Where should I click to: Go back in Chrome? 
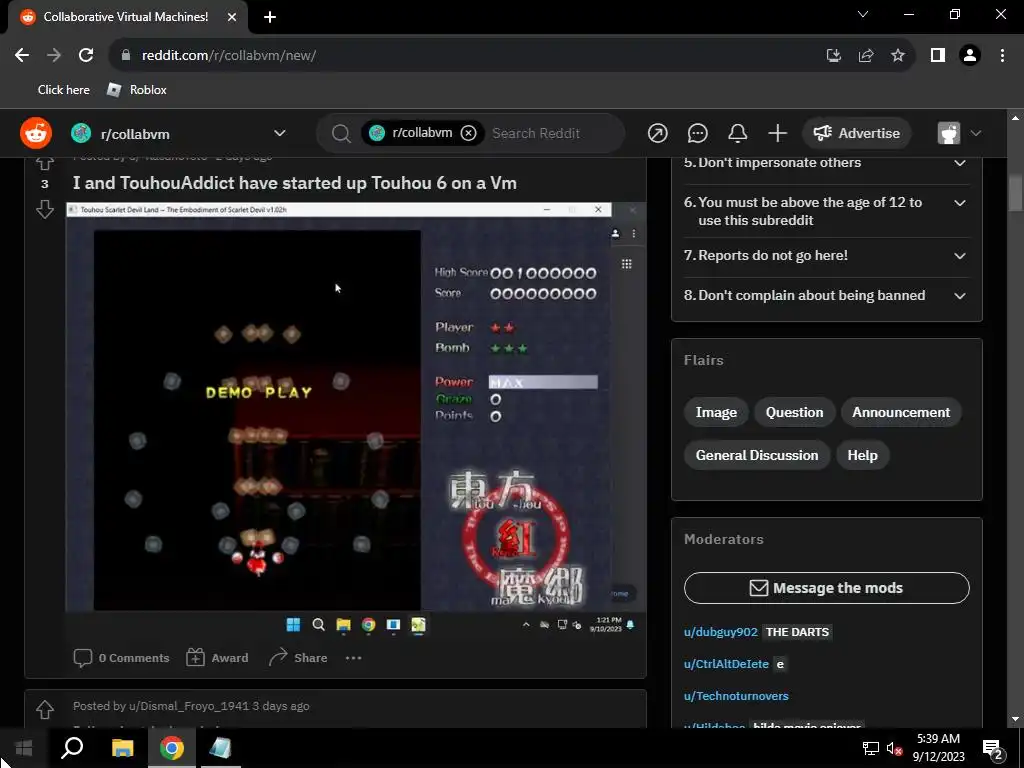[22, 55]
